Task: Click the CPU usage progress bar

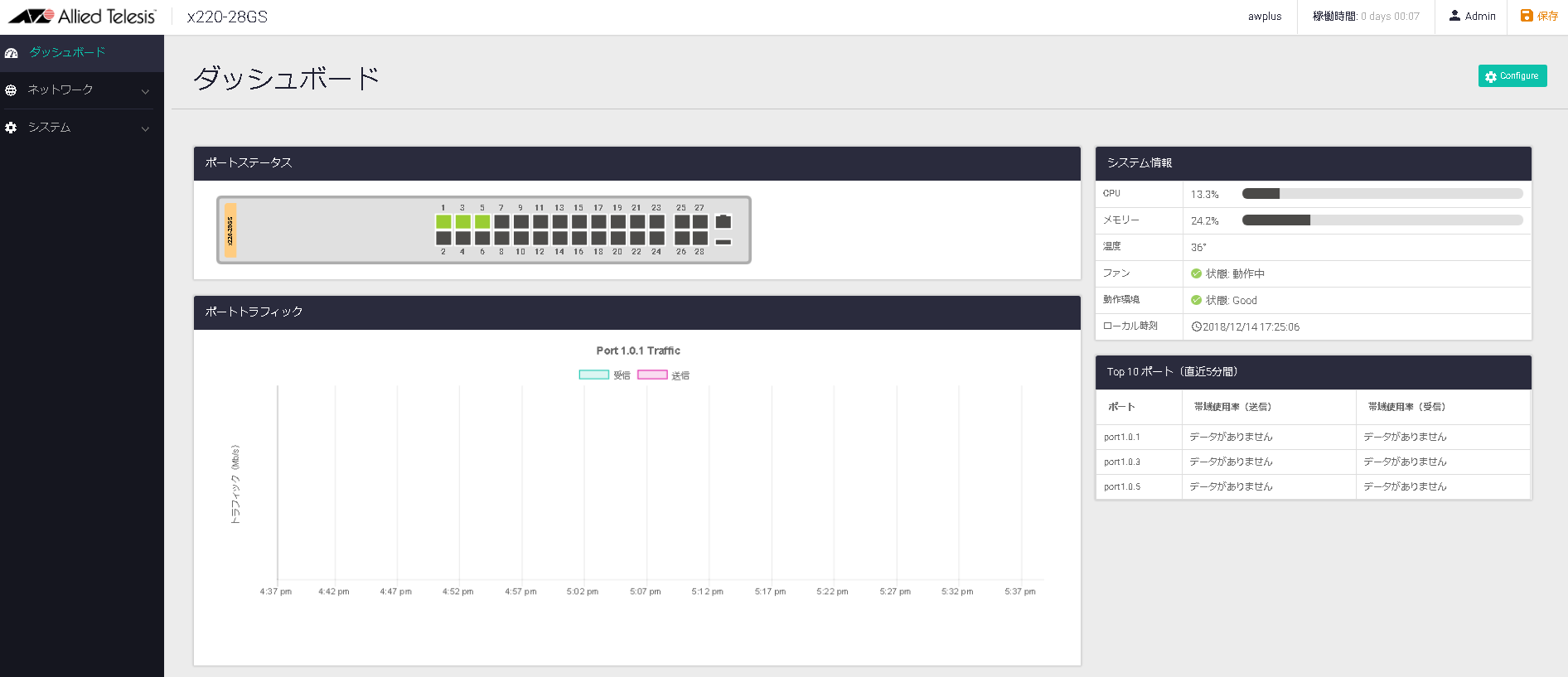Action: [1382, 194]
